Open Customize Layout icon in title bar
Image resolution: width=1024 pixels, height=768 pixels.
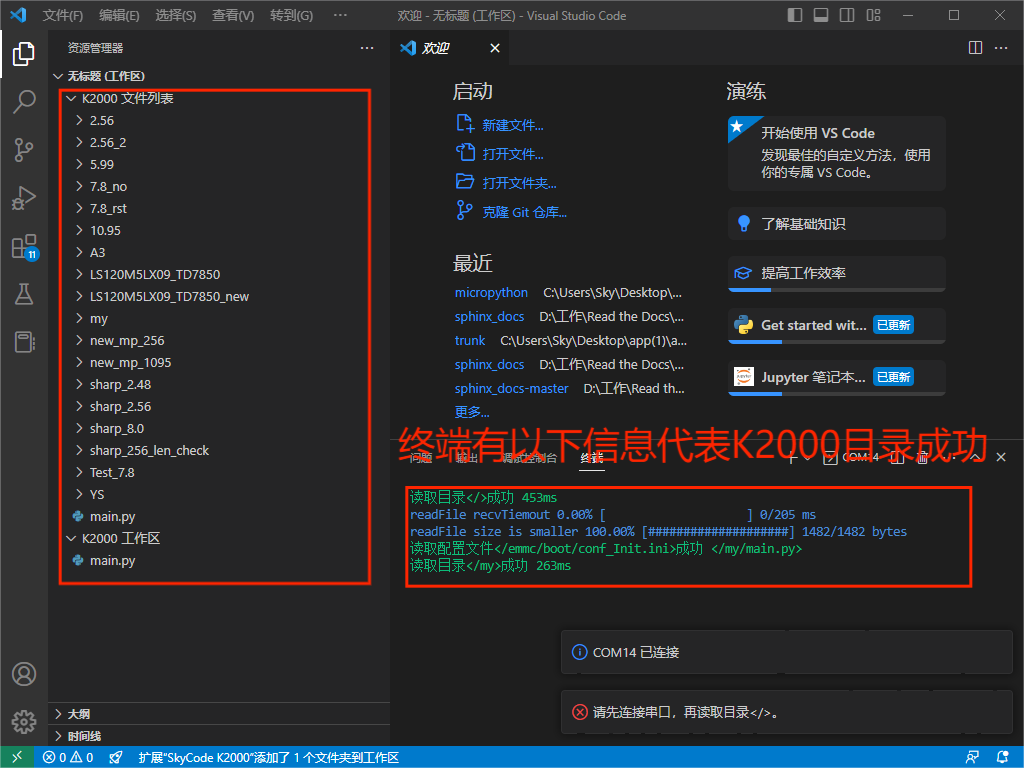tap(874, 15)
